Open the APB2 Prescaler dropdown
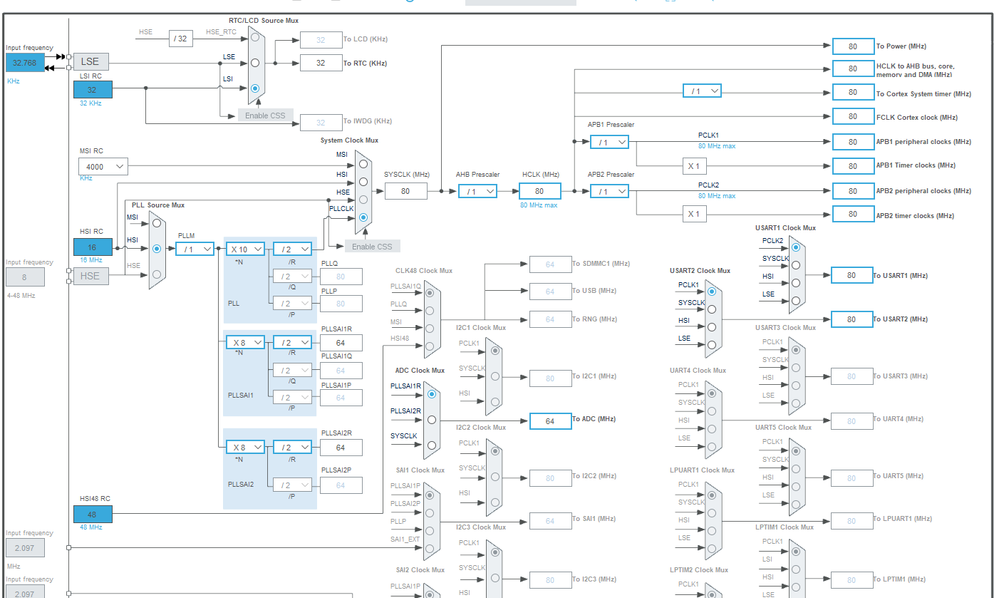 click(609, 191)
